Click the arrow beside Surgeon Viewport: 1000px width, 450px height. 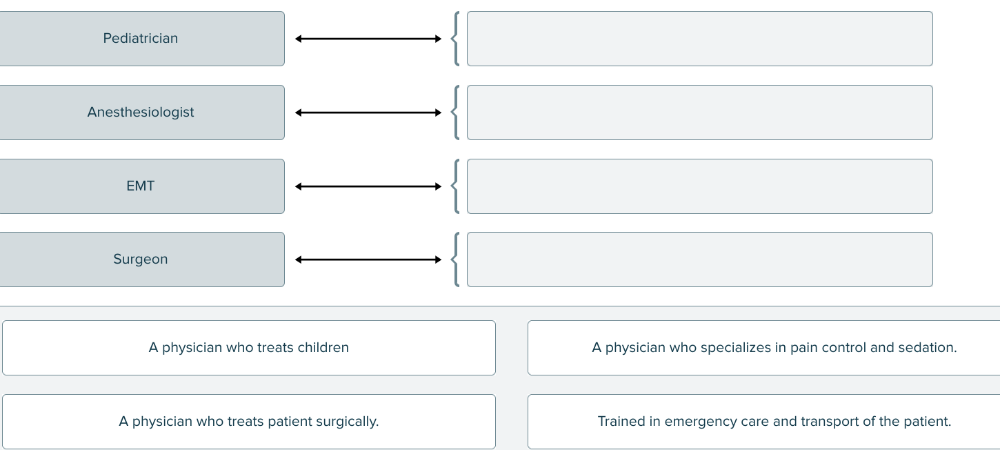(x=368, y=260)
